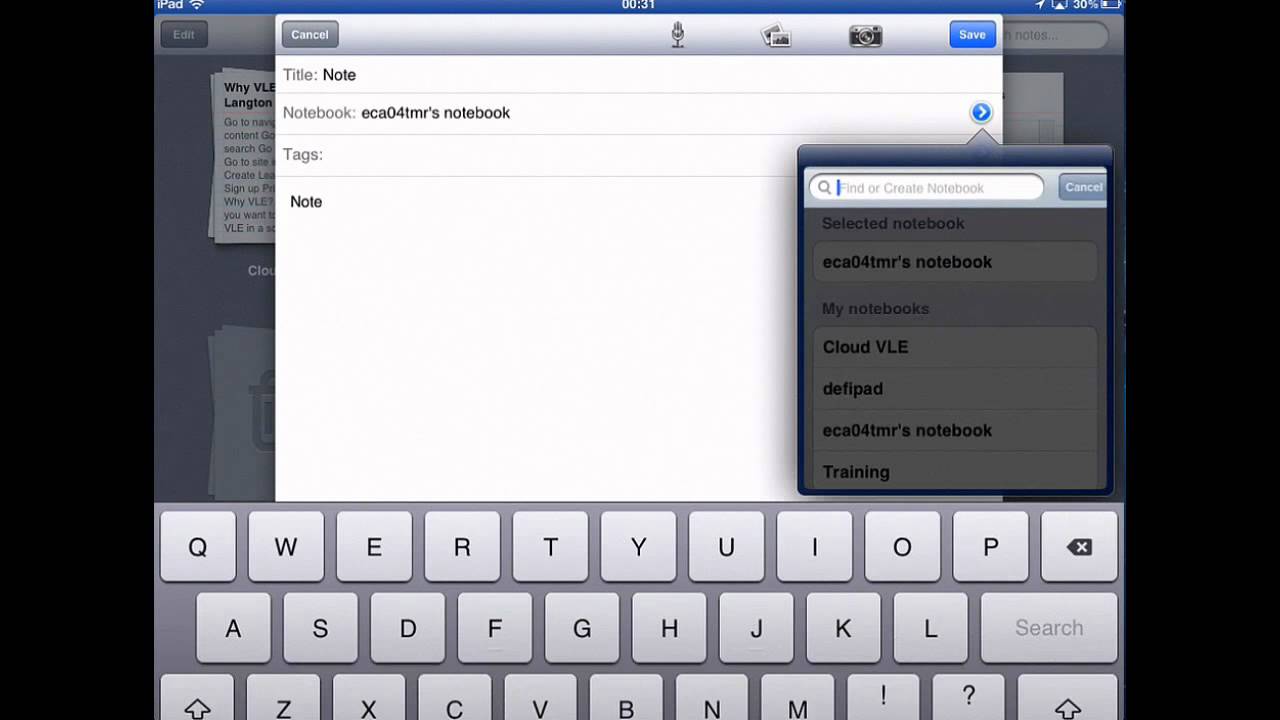Tap the W key

point(286,547)
